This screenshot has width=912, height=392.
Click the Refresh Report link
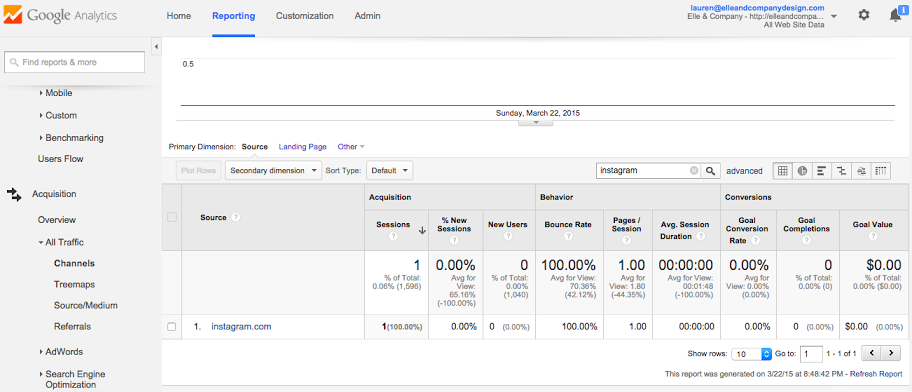(877, 374)
